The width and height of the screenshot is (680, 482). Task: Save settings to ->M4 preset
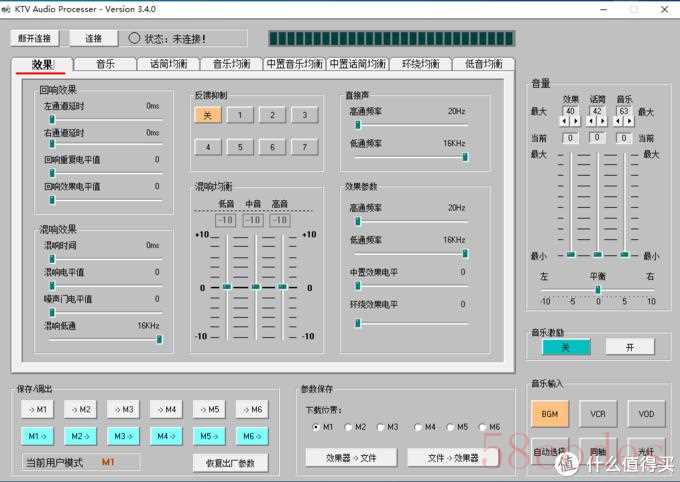[166, 409]
